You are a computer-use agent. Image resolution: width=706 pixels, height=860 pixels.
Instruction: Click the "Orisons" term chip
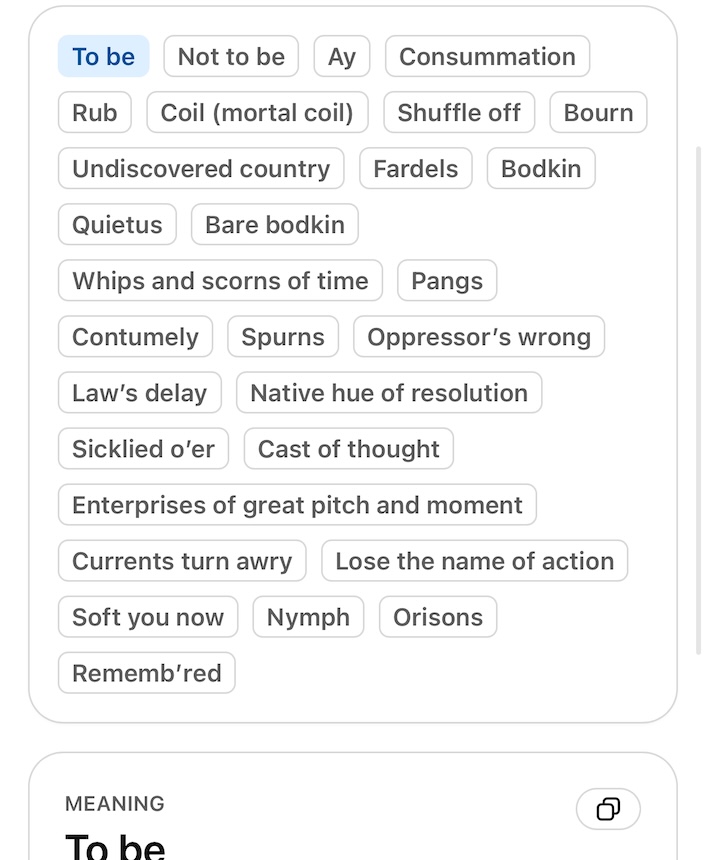click(x=438, y=617)
